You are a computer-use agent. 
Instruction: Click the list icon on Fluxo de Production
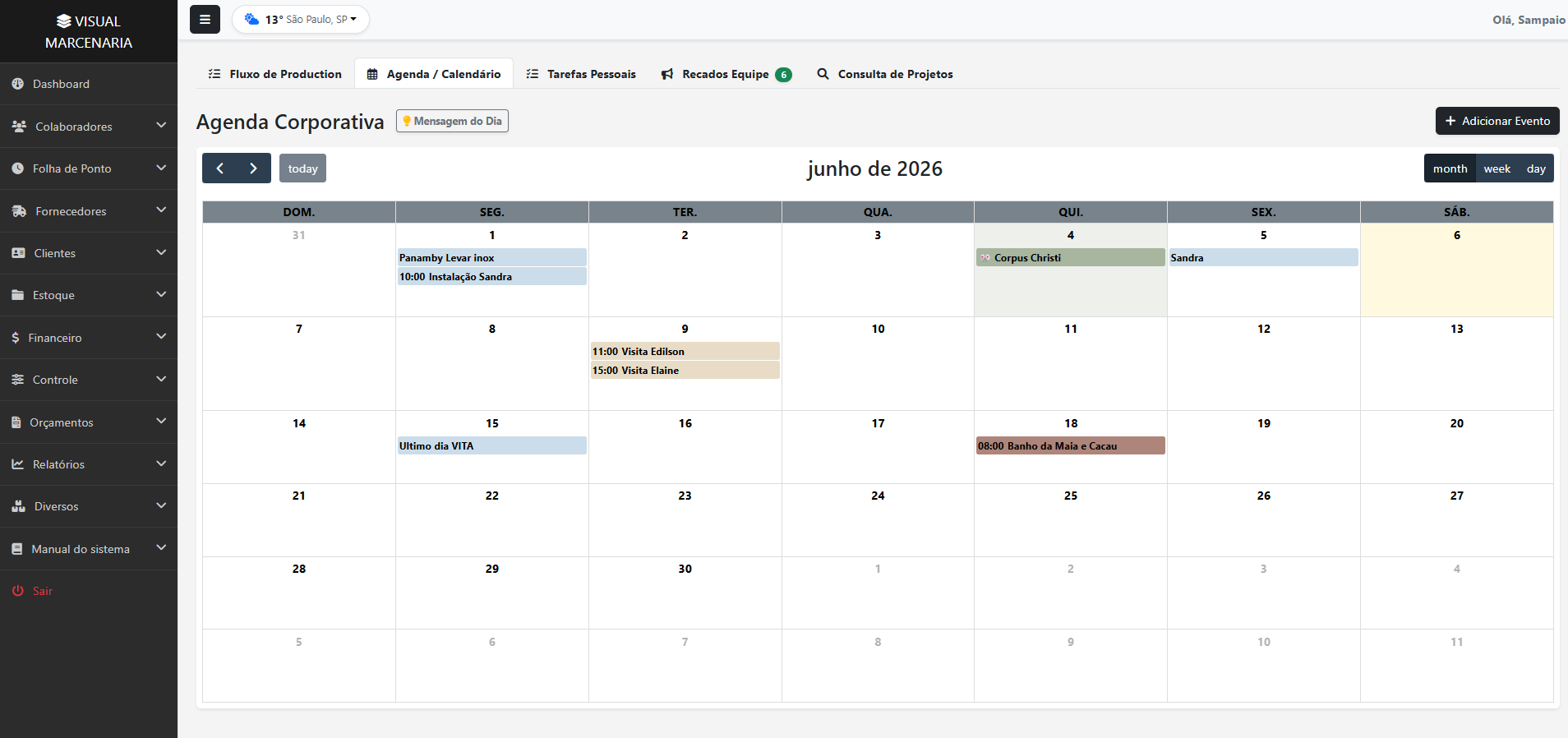214,74
